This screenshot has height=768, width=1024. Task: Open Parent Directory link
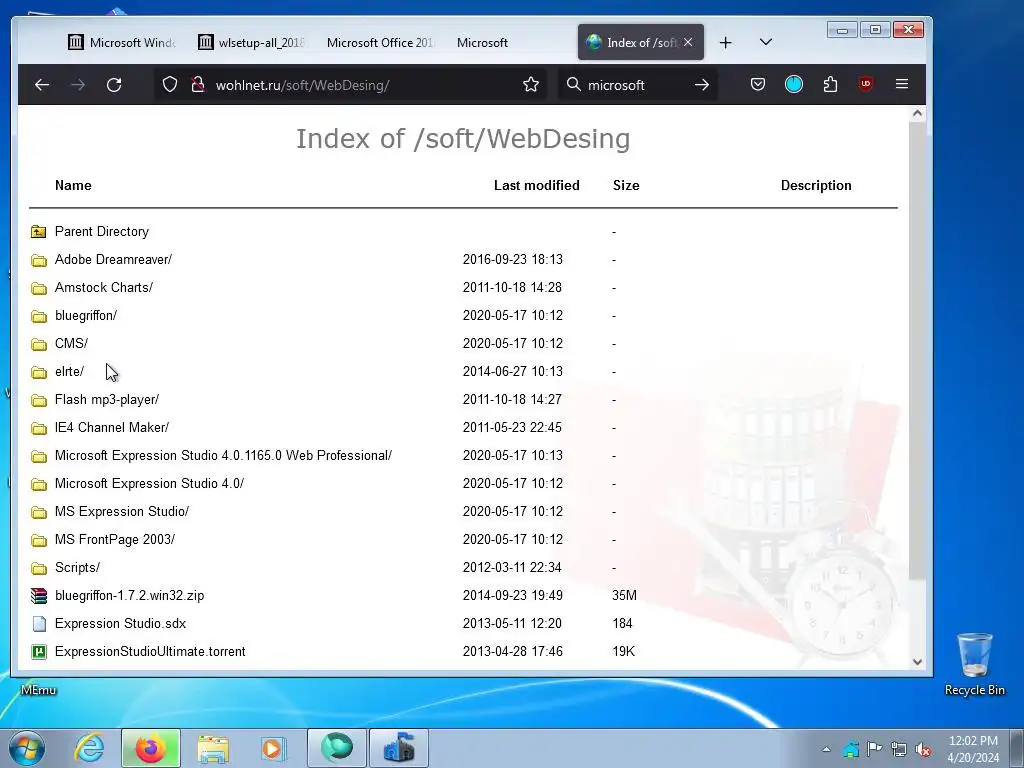click(102, 232)
